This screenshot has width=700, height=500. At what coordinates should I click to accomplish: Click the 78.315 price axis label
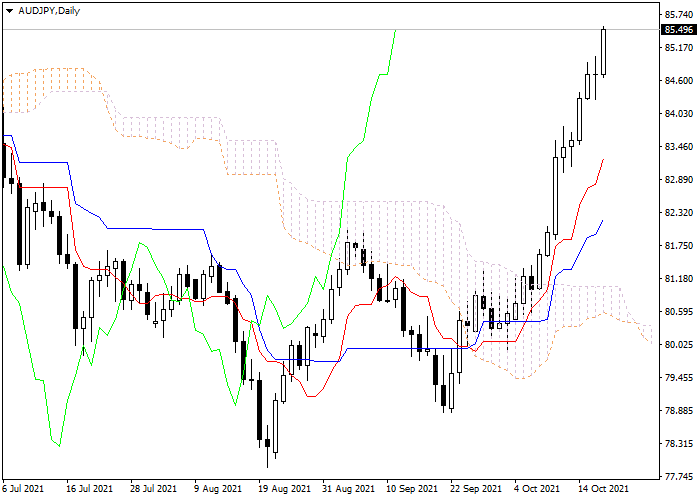[x=678, y=444]
